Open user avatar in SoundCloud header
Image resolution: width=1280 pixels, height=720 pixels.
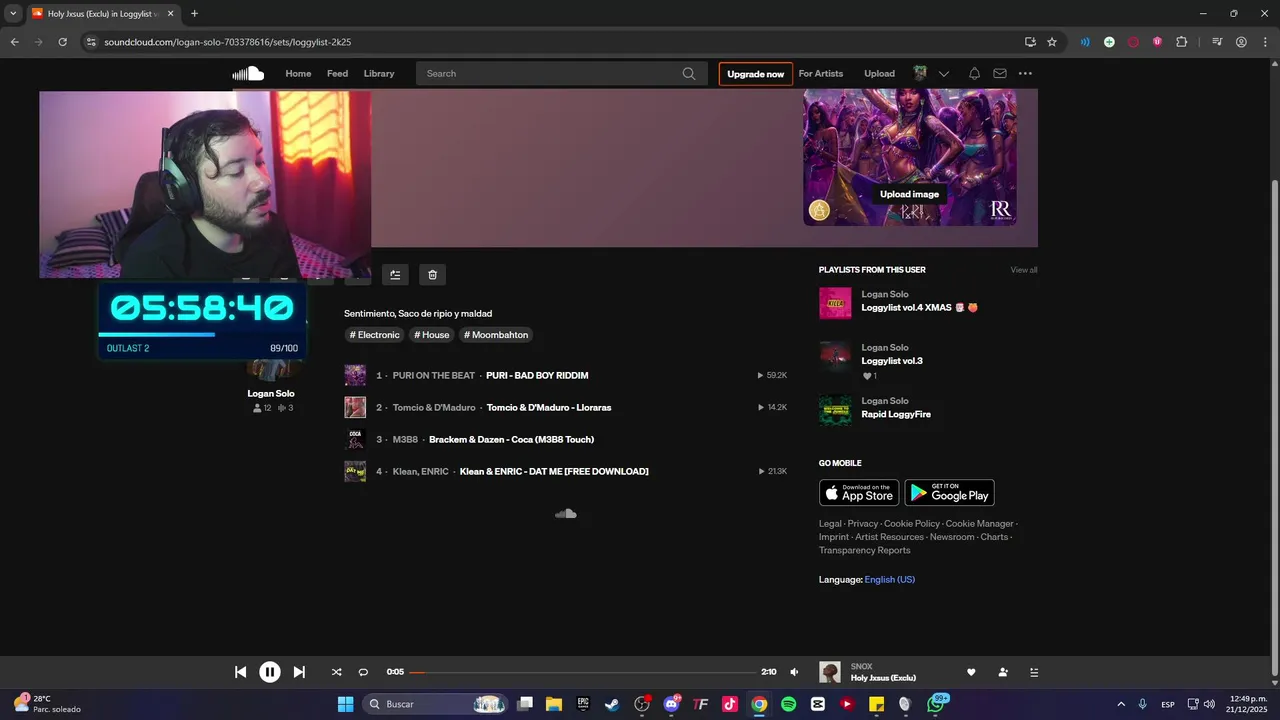click(920, 73)
